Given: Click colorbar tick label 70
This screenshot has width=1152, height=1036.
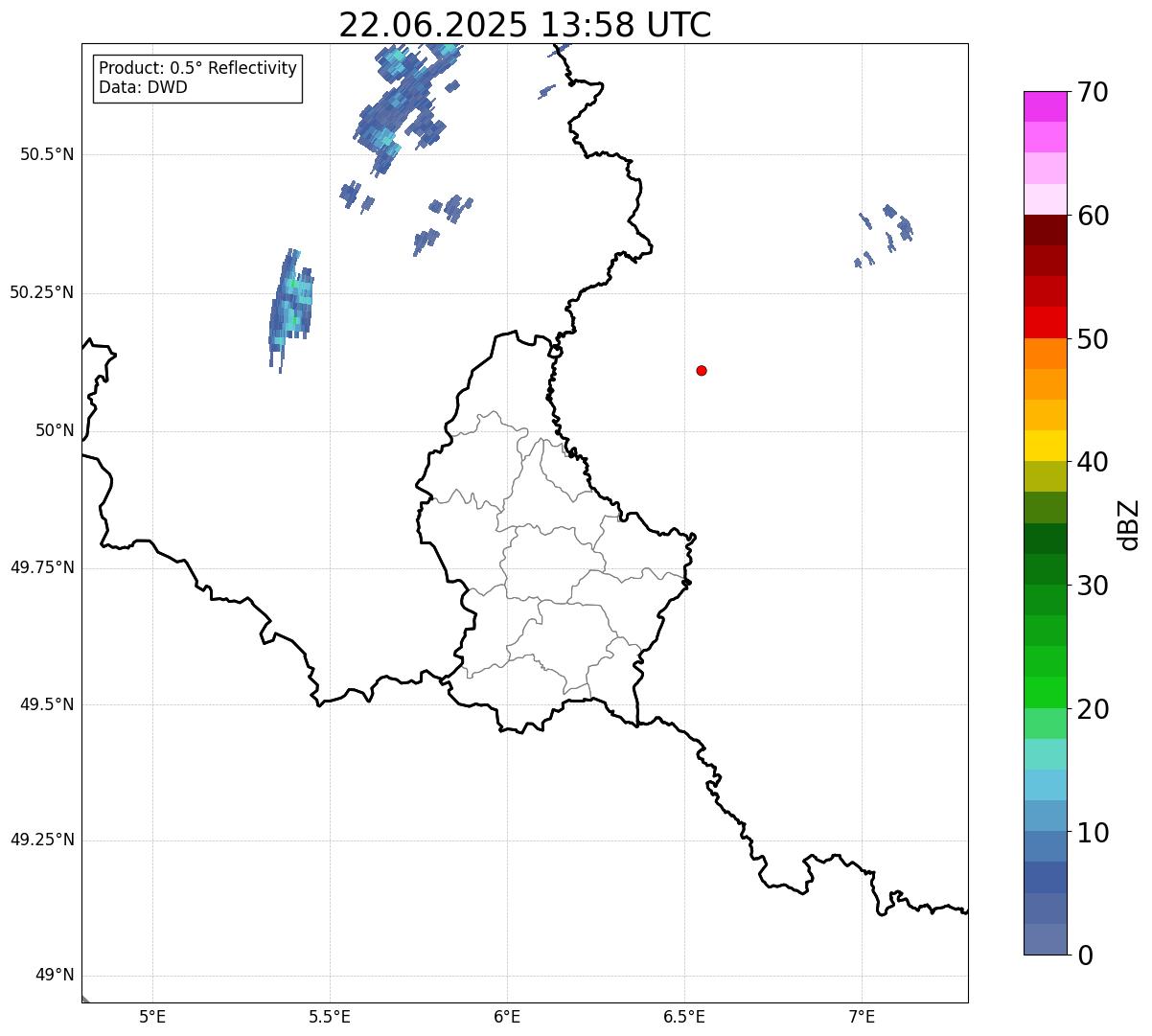Looking at the screenshot, I should pos(1093,92).
